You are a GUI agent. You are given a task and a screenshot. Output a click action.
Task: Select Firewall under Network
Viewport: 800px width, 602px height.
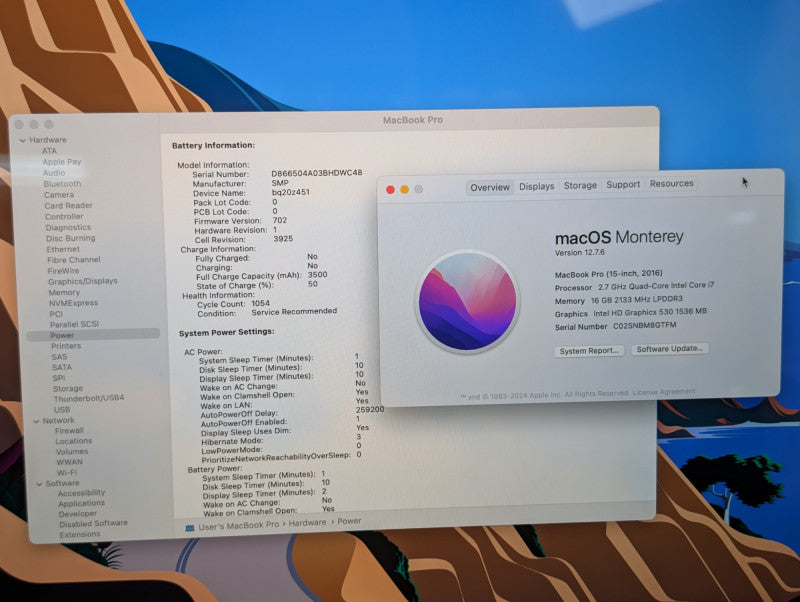pyautogui.click(x=69, y=431)
